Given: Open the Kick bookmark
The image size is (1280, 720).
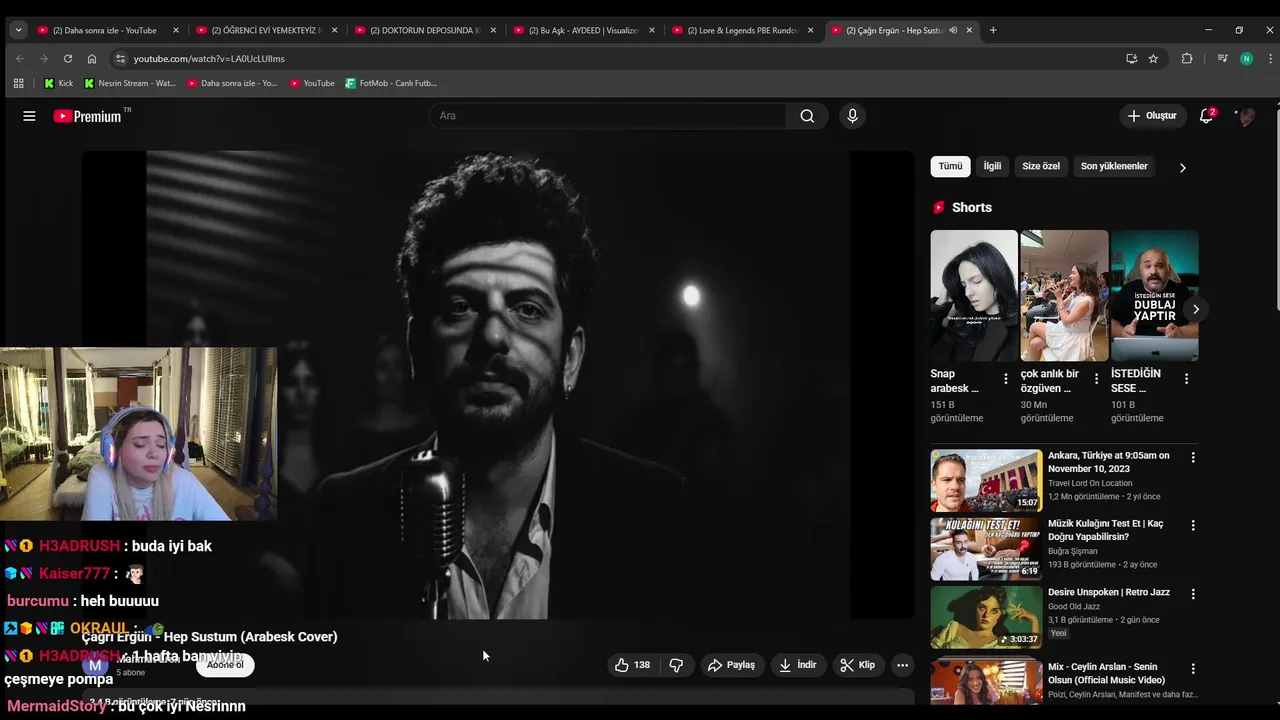Looking at the screenshot, I should click(x=59, y=83).
